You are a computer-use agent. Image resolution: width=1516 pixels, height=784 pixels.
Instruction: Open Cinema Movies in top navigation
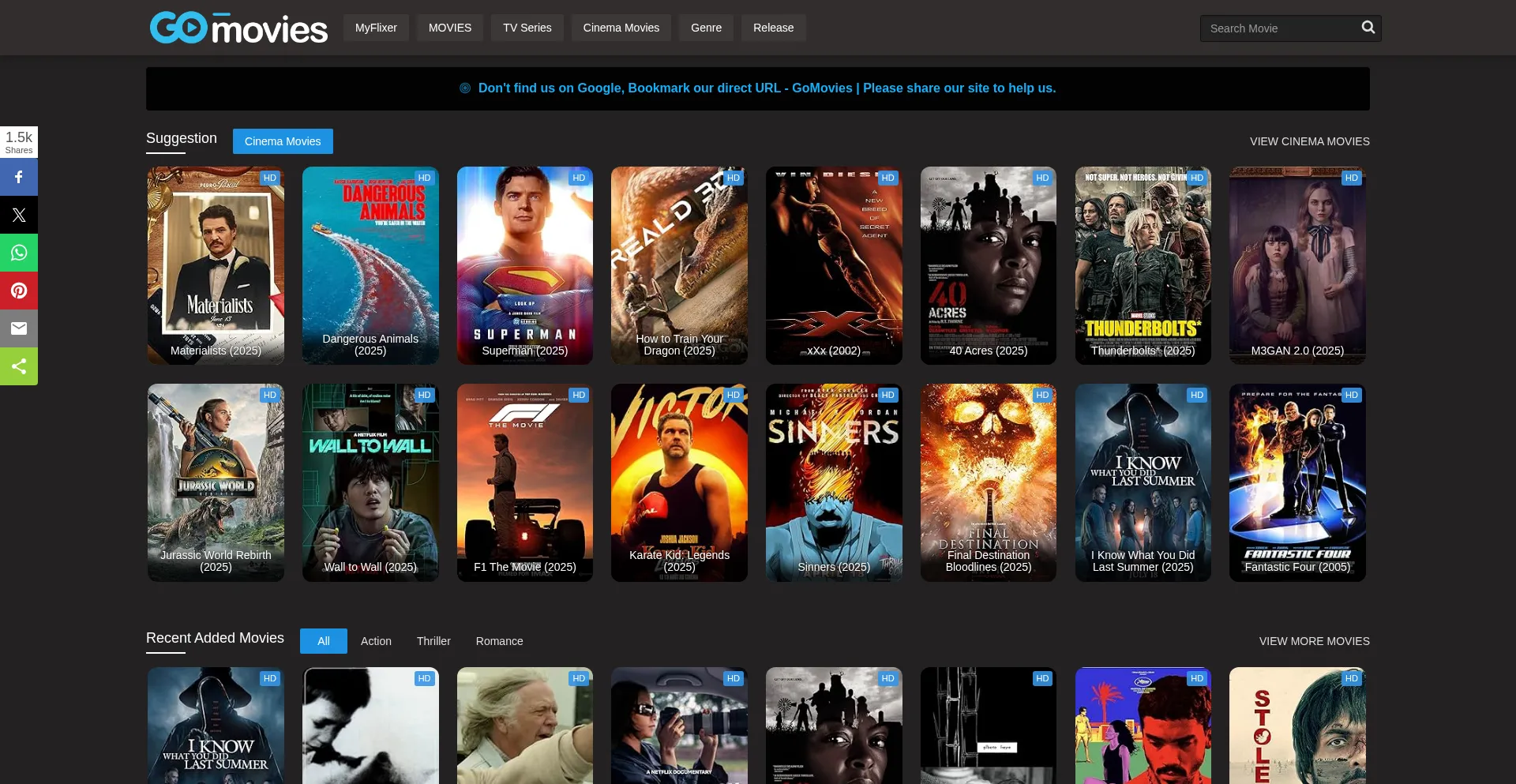[621, 28]
